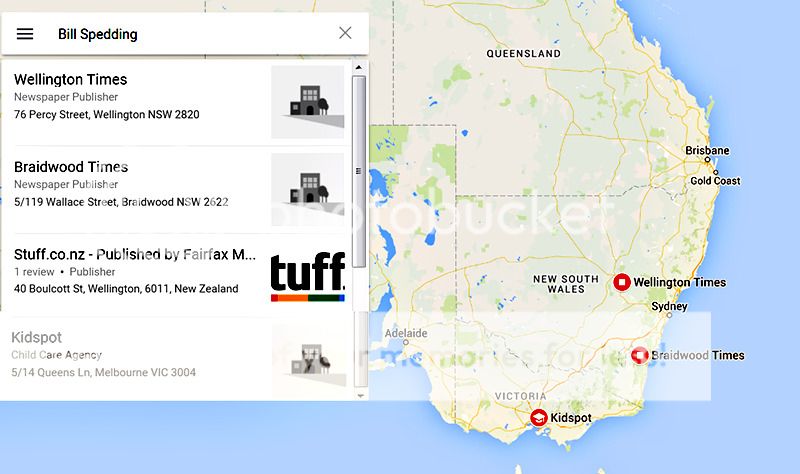This screenshot has height=474, width=800.
Task: Click the Braidwood Times red map pin
Action: (640, 355)
